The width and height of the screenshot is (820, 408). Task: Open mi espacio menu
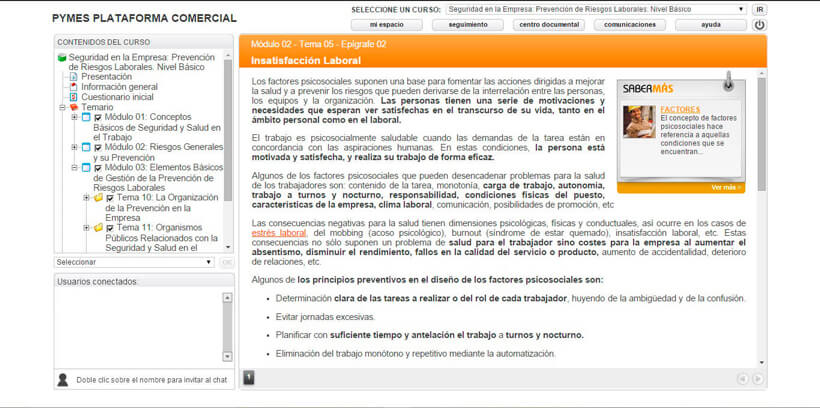386,25
